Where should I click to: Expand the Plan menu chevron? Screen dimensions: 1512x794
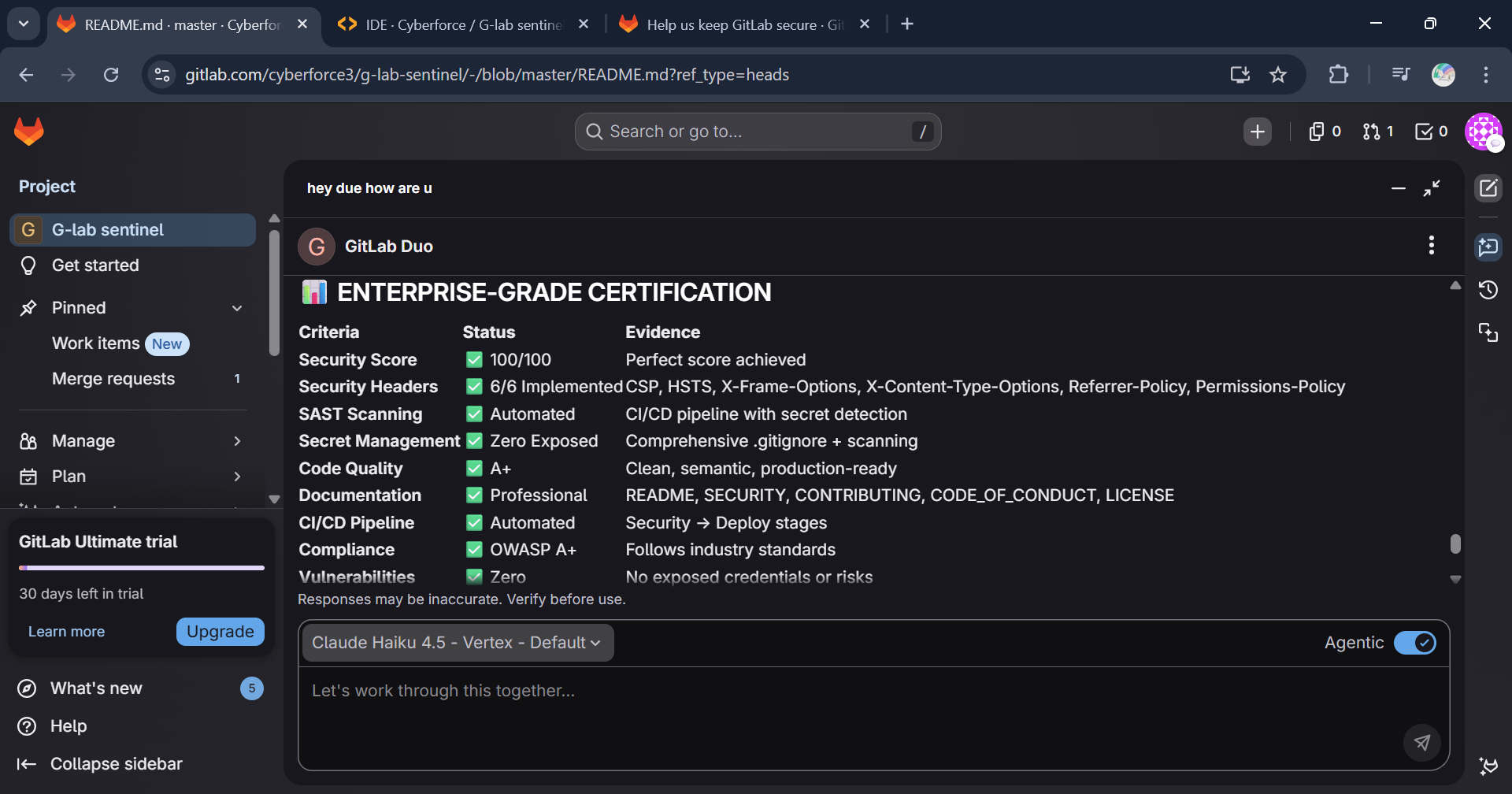(237, 477)
